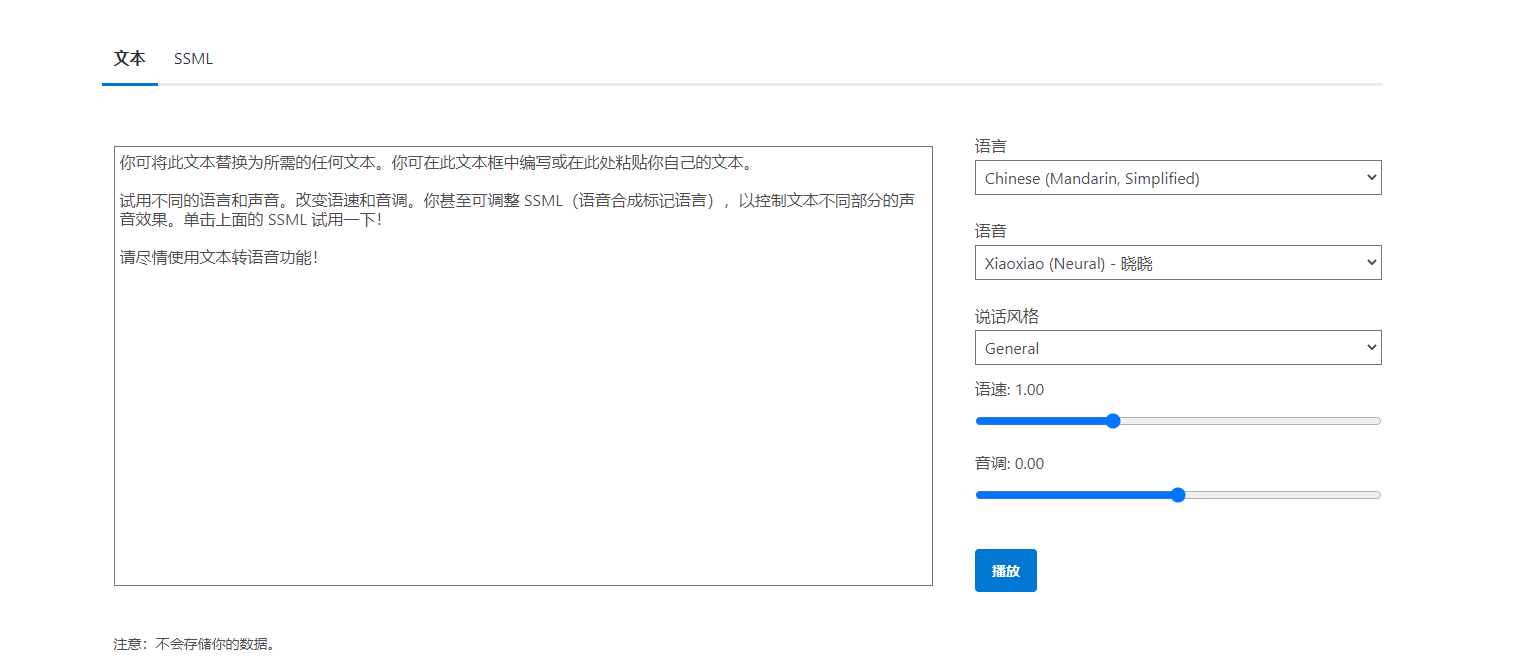Open the Chinese (Mandarin, Simplified) language selector
This screenshot has height=666, width=1513.
tap(1178, 177)
